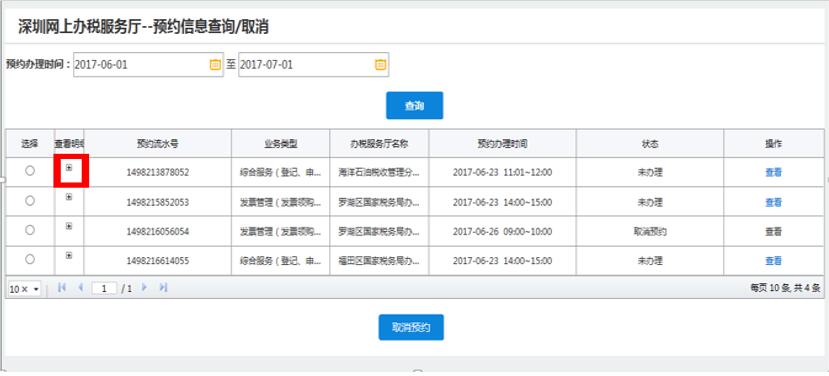Click the 状态 column header
The width and height of the screenshot is (829, 376).
650,143
